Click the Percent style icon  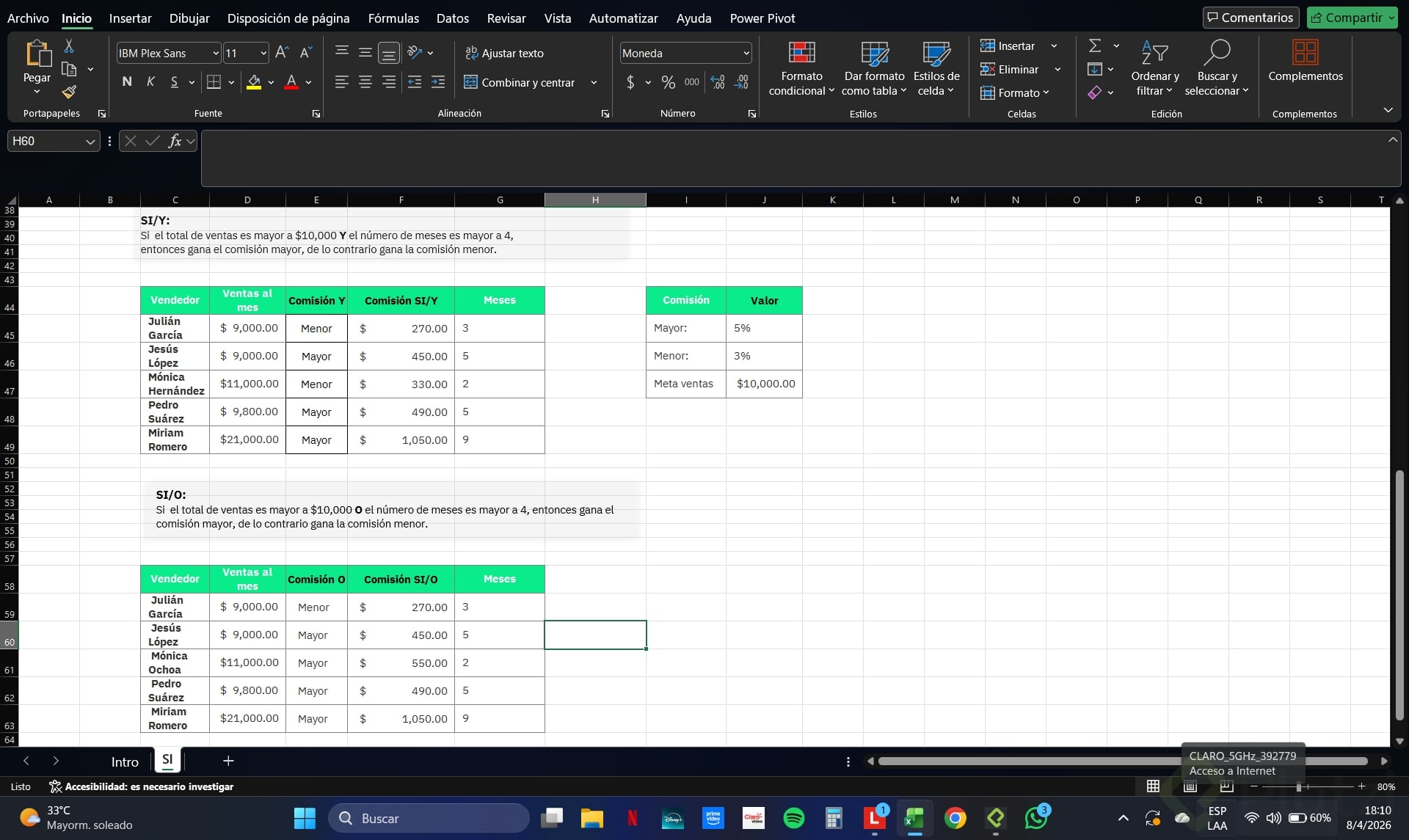click(668, 82)
